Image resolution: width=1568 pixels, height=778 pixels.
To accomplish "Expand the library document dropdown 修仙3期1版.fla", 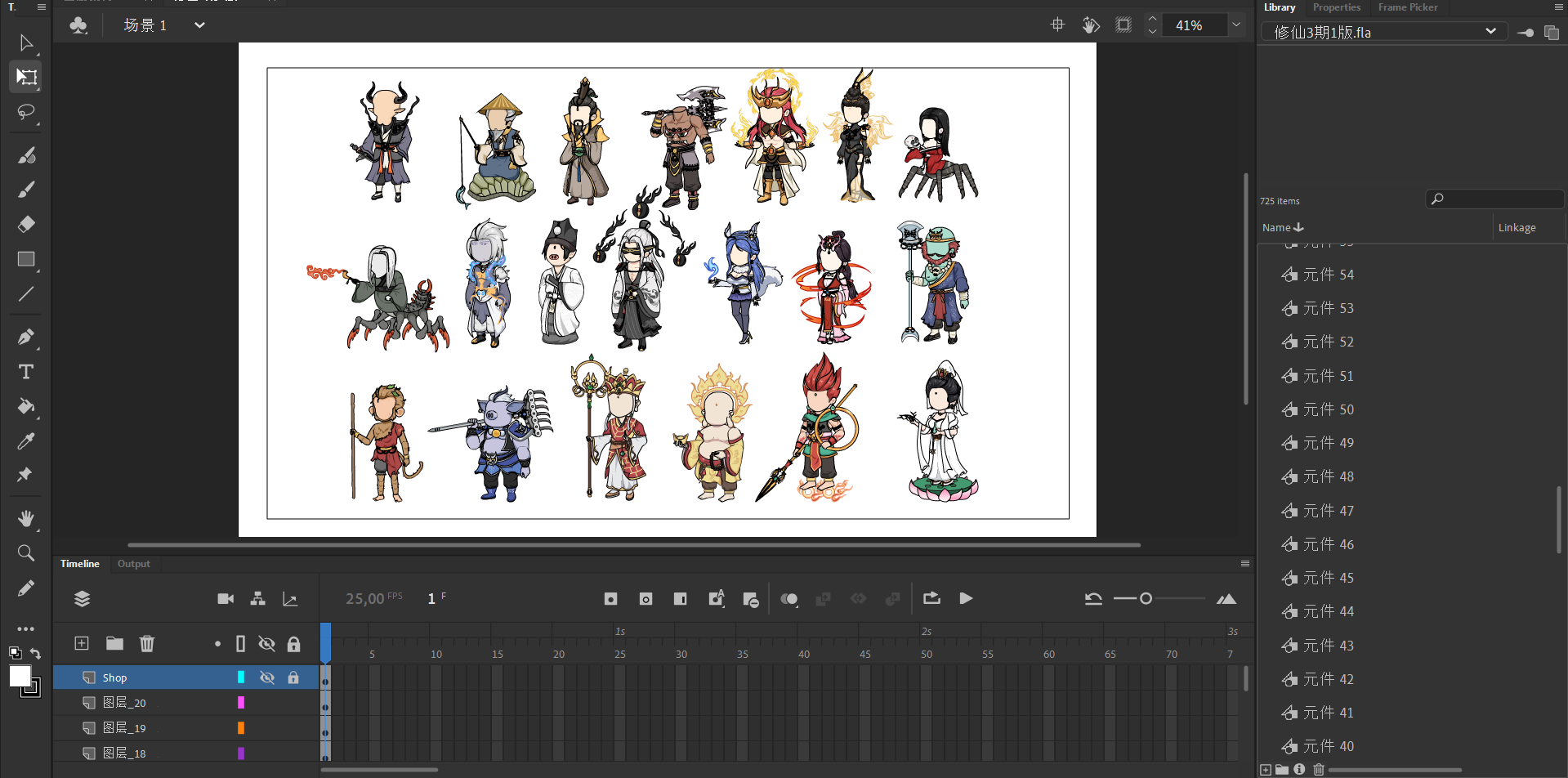I will pyautogui.click(x=1490, y=32).
